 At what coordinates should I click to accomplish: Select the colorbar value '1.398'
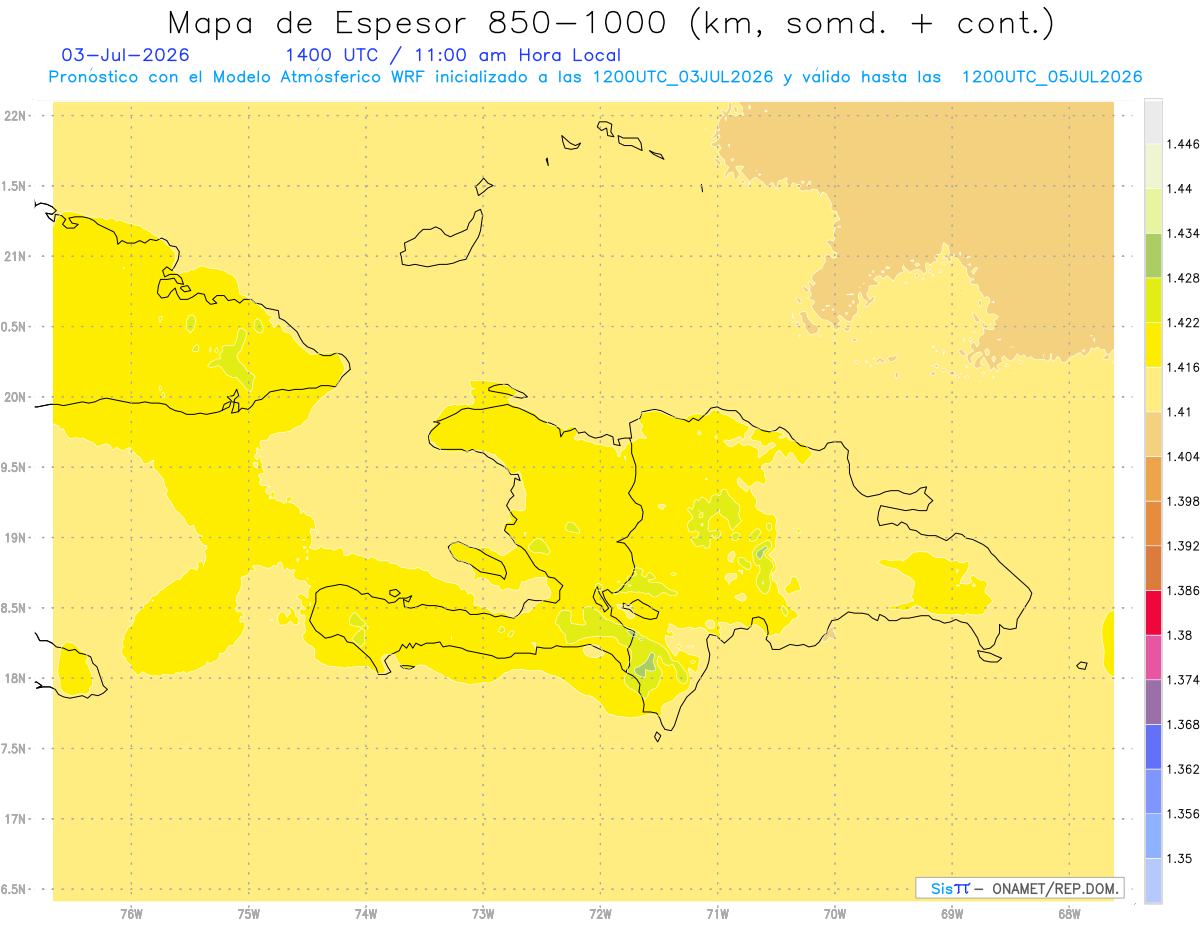coord(1185,501)
